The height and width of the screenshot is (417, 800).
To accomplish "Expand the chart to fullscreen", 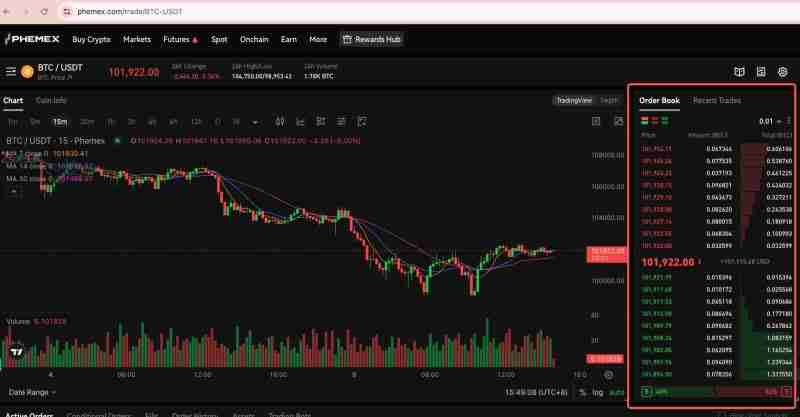I will (596, 121).
